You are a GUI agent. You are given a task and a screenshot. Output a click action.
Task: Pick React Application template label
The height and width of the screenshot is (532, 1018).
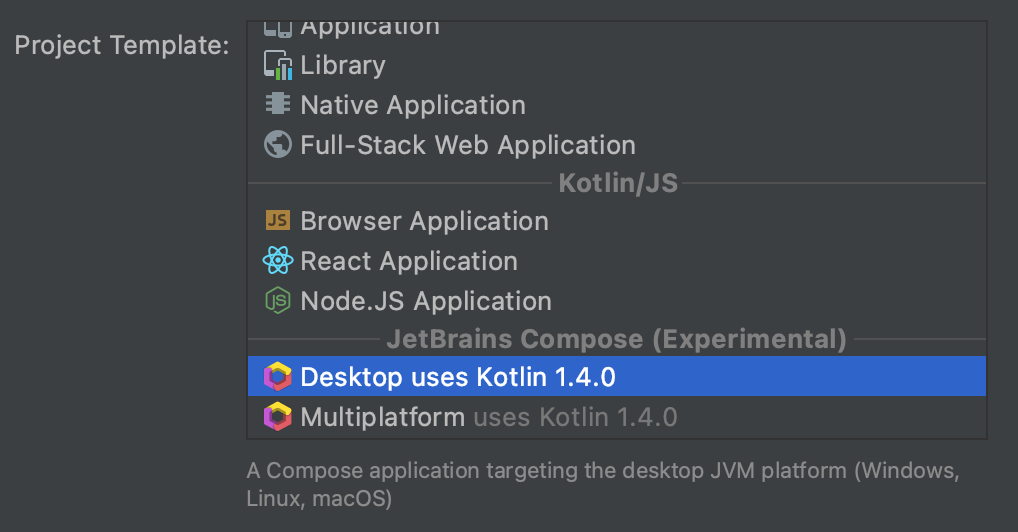point(409,261)
